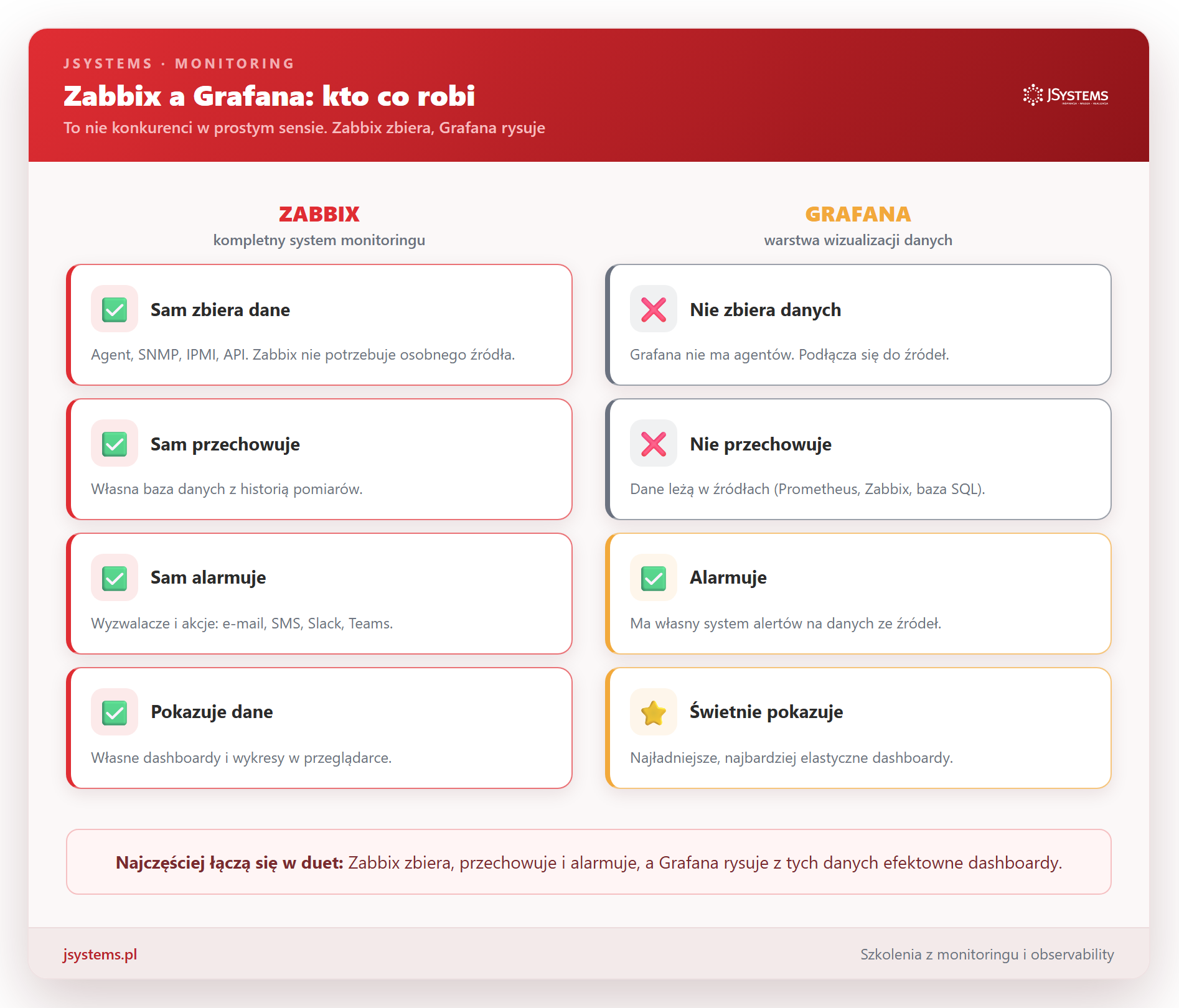1179x1008 pixels.
Task: Click the 'Sam zbiera dane' card title
Action: point(220,310)
